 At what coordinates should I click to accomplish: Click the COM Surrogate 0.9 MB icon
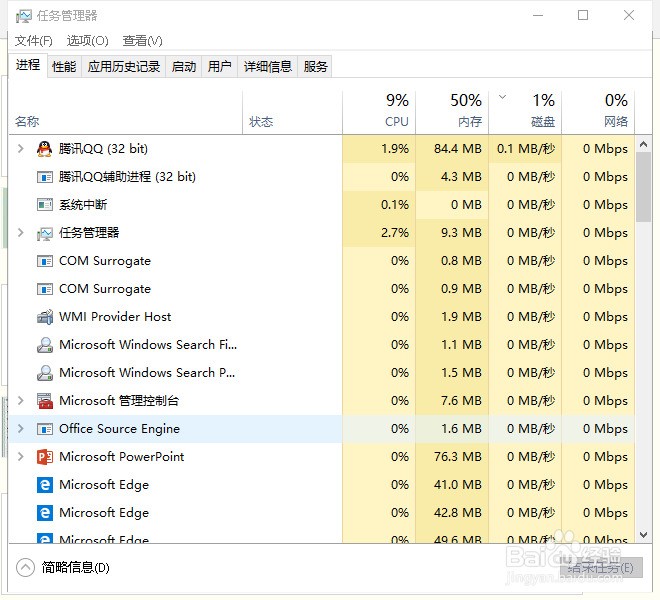click(45, 289)
